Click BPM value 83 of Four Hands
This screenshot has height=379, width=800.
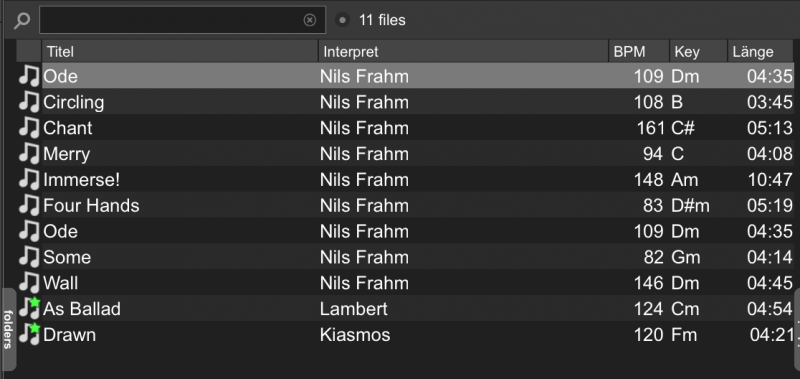point(653,206)
